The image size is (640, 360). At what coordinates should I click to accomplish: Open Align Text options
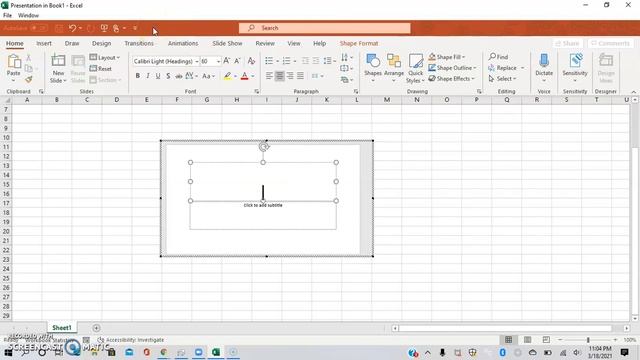(x=347, y=68)
